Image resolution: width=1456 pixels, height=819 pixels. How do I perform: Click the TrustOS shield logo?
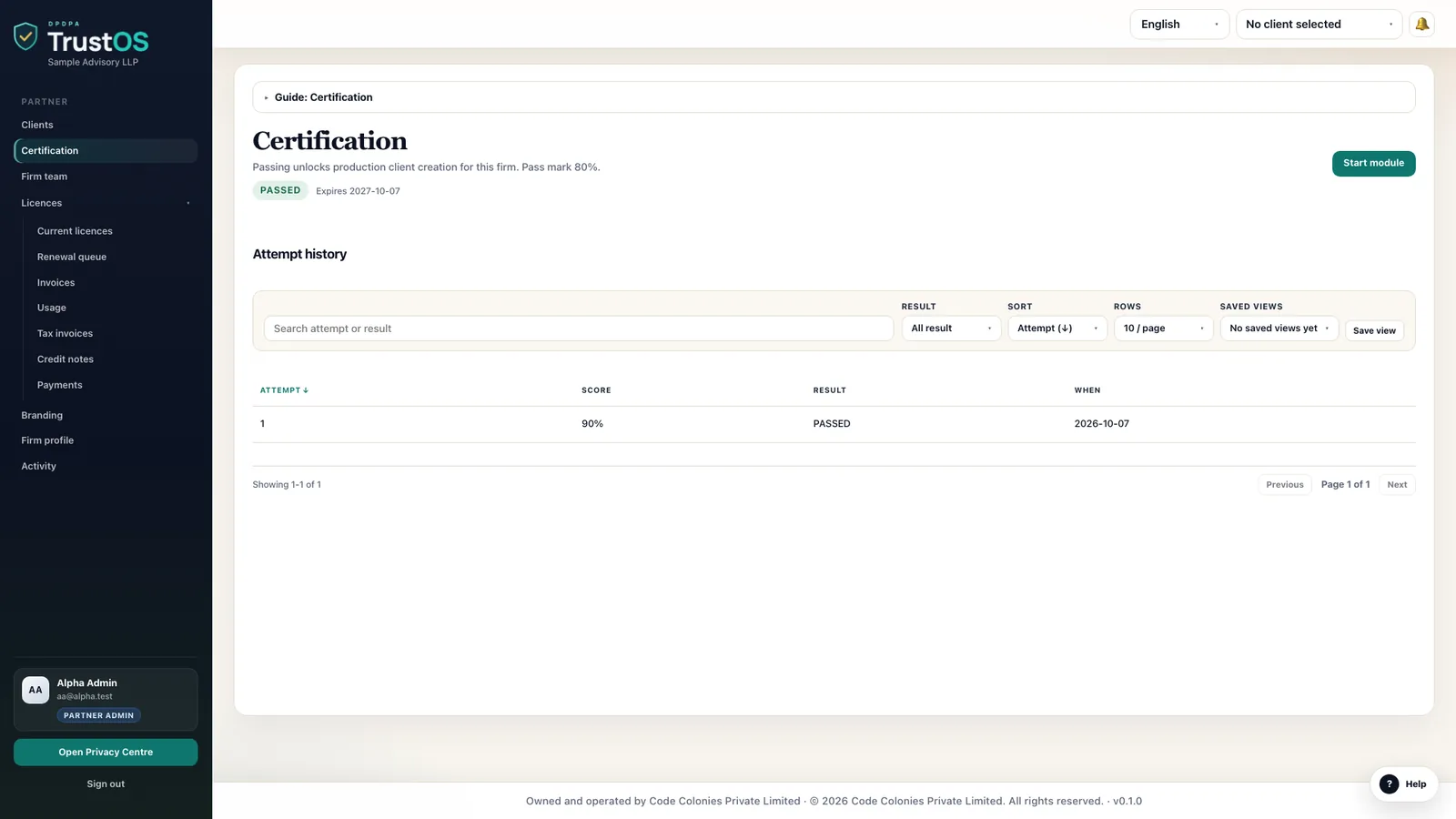tap(25, 36)
